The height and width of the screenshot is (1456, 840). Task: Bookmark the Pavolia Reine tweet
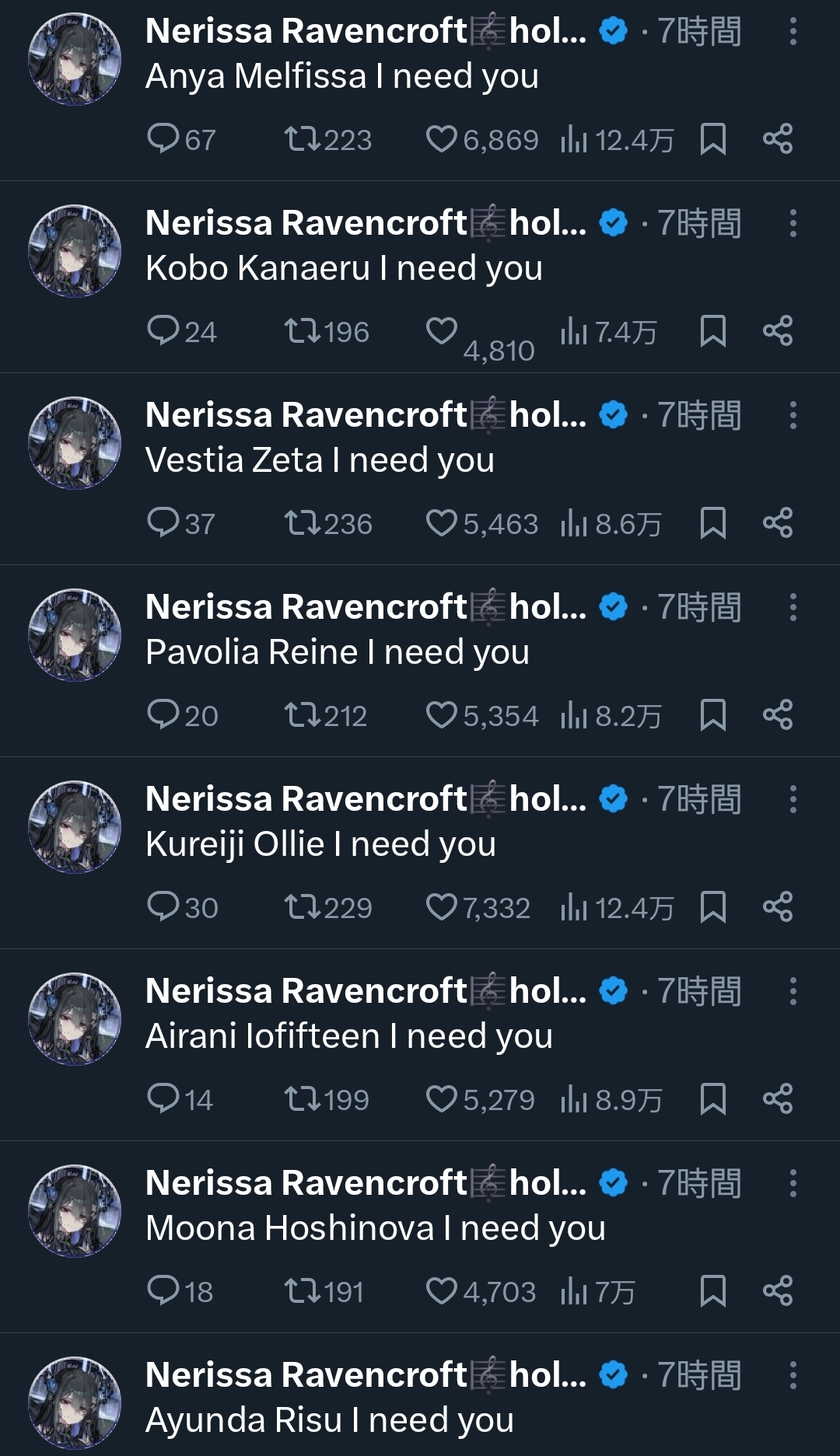click(712, 715)
